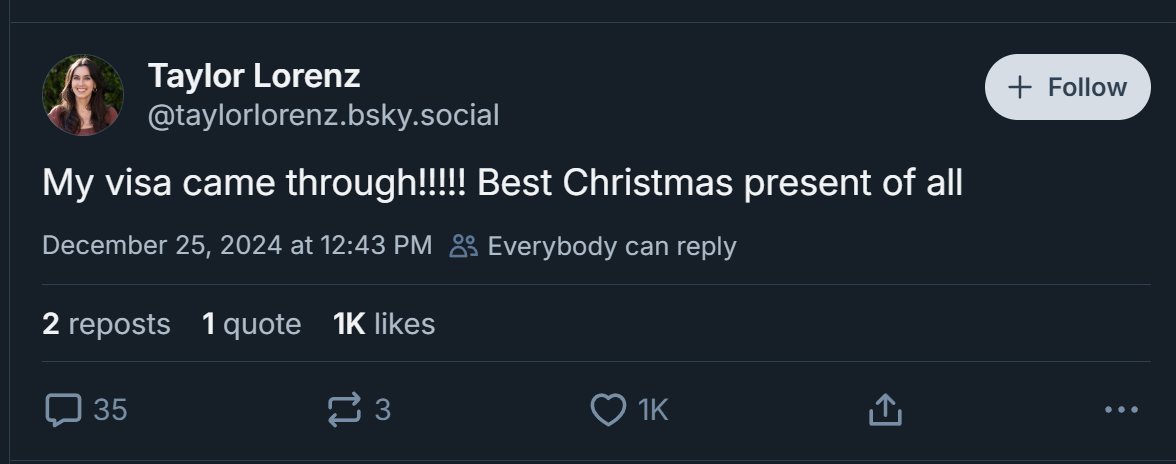This screenshot has width=1176, height=464.
Task: Click the post text about the visa
Action: pyautogui.click(x=502, y=183)
